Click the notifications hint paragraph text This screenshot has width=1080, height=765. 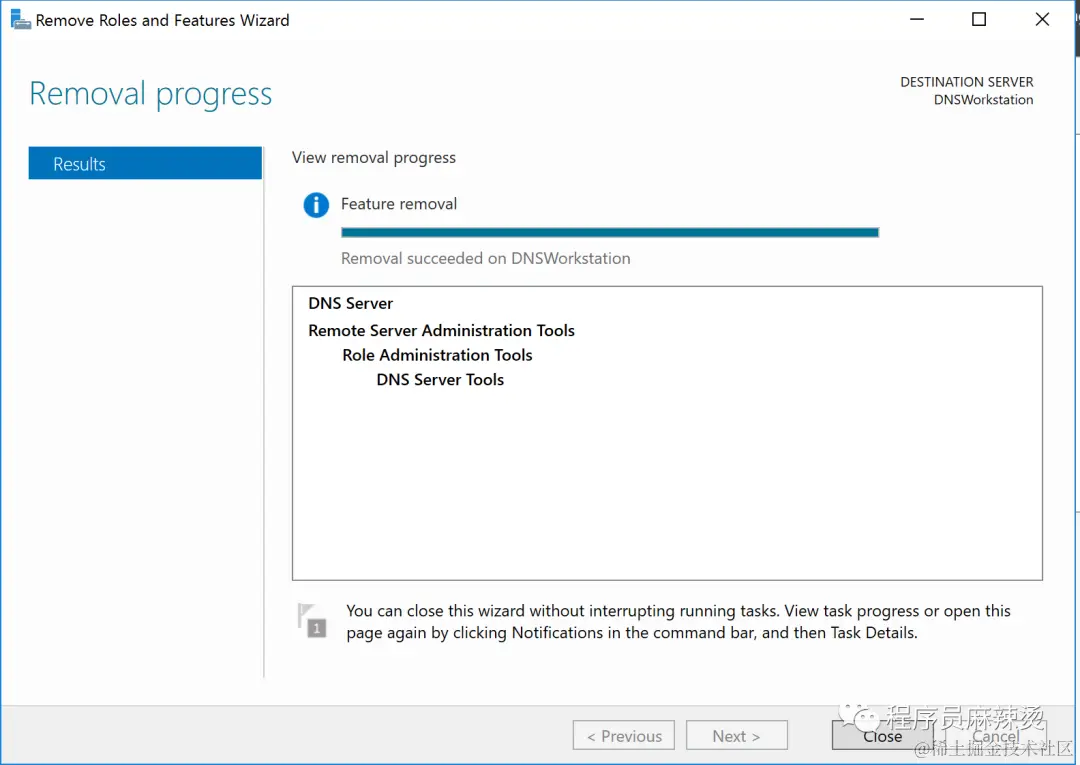click(678, 622)
